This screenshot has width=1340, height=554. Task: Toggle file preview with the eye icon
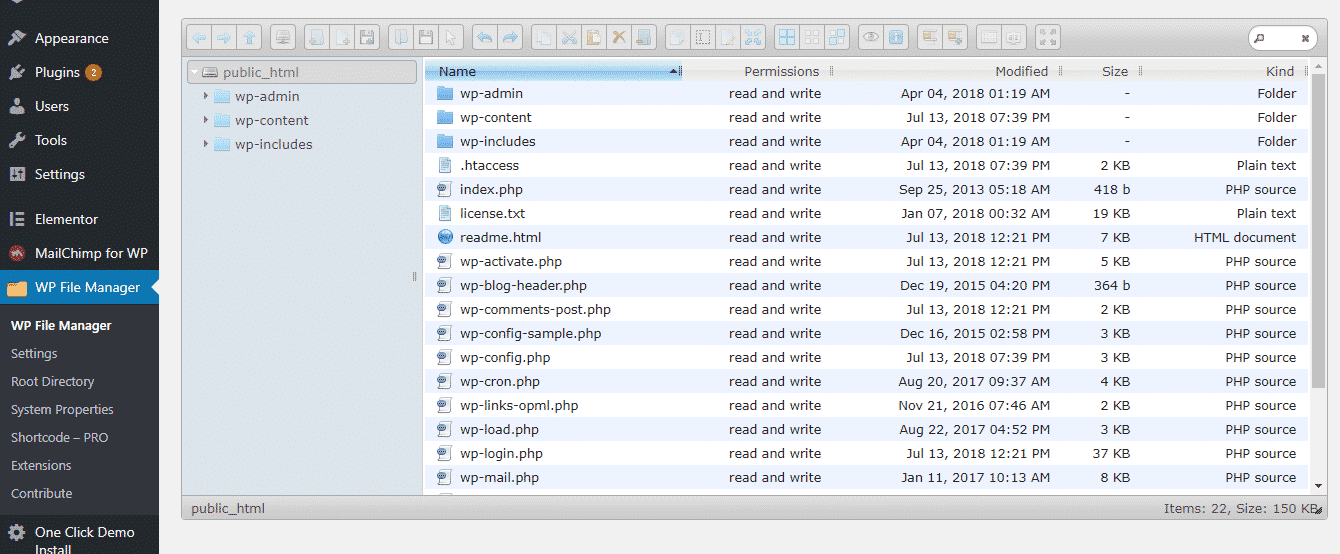tap(871, 38)
